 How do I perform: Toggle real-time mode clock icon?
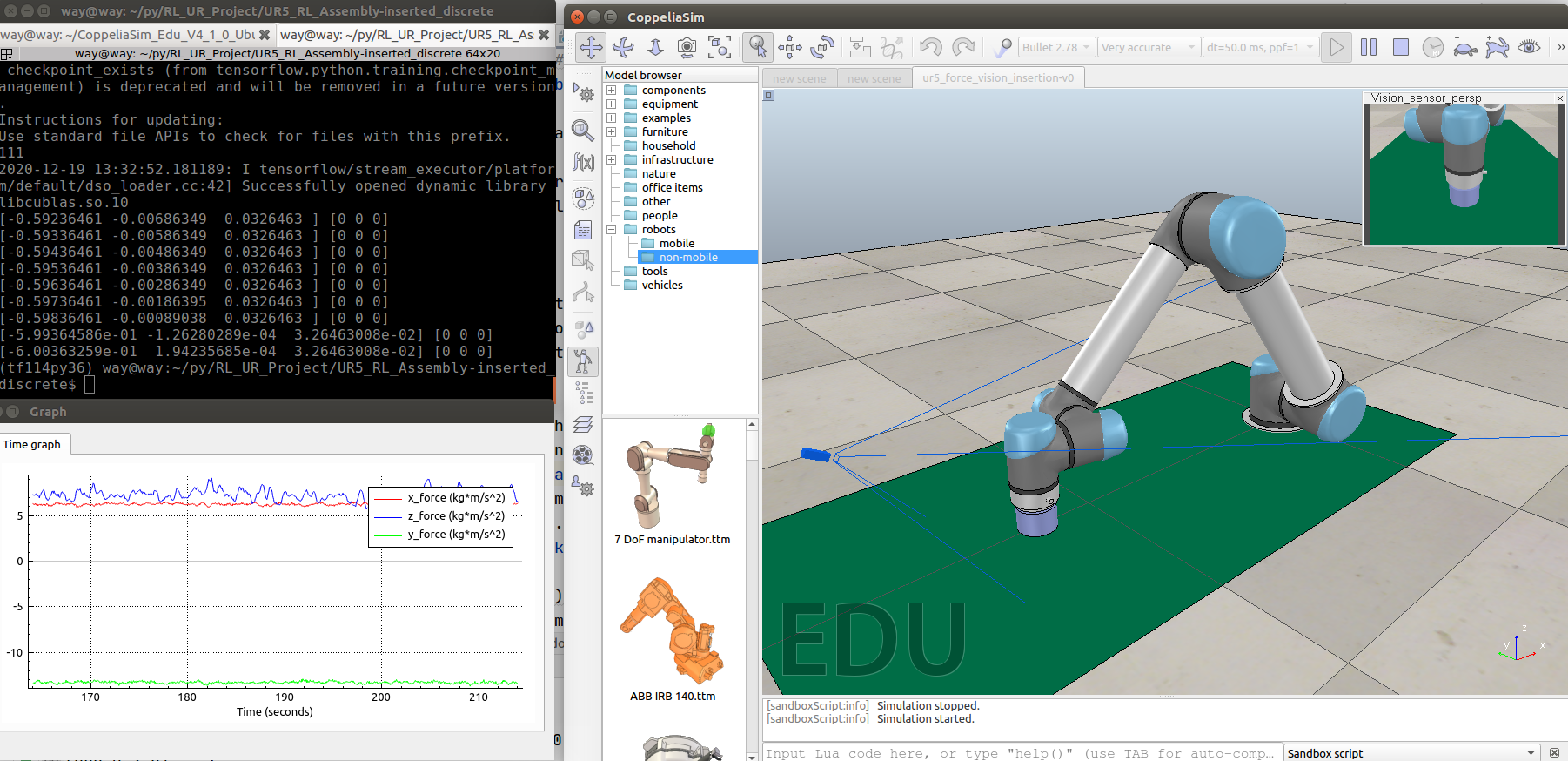pos(1433,47)
